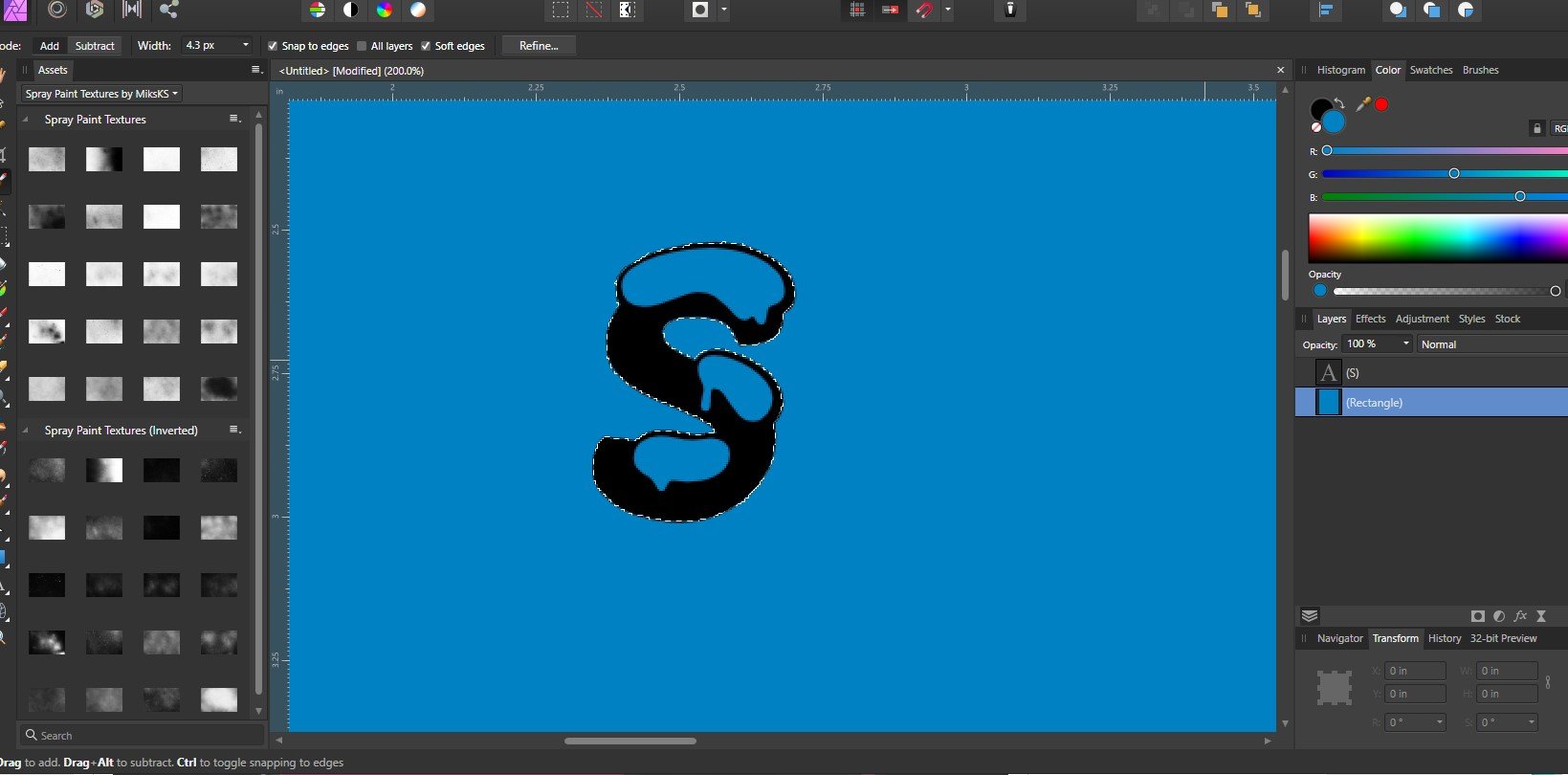Enable the All layers checkbox
1568x775 pixels.
pos(362,46)
